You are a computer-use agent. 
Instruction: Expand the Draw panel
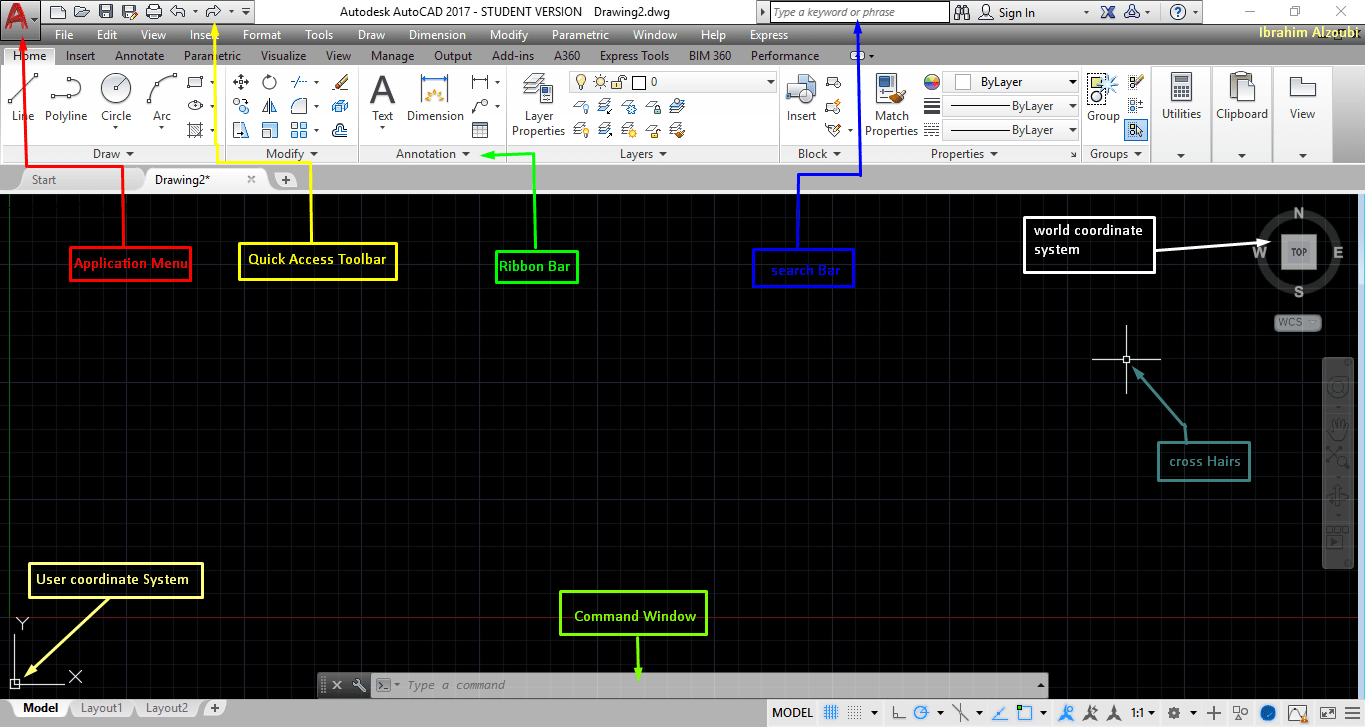pos(113,154)
